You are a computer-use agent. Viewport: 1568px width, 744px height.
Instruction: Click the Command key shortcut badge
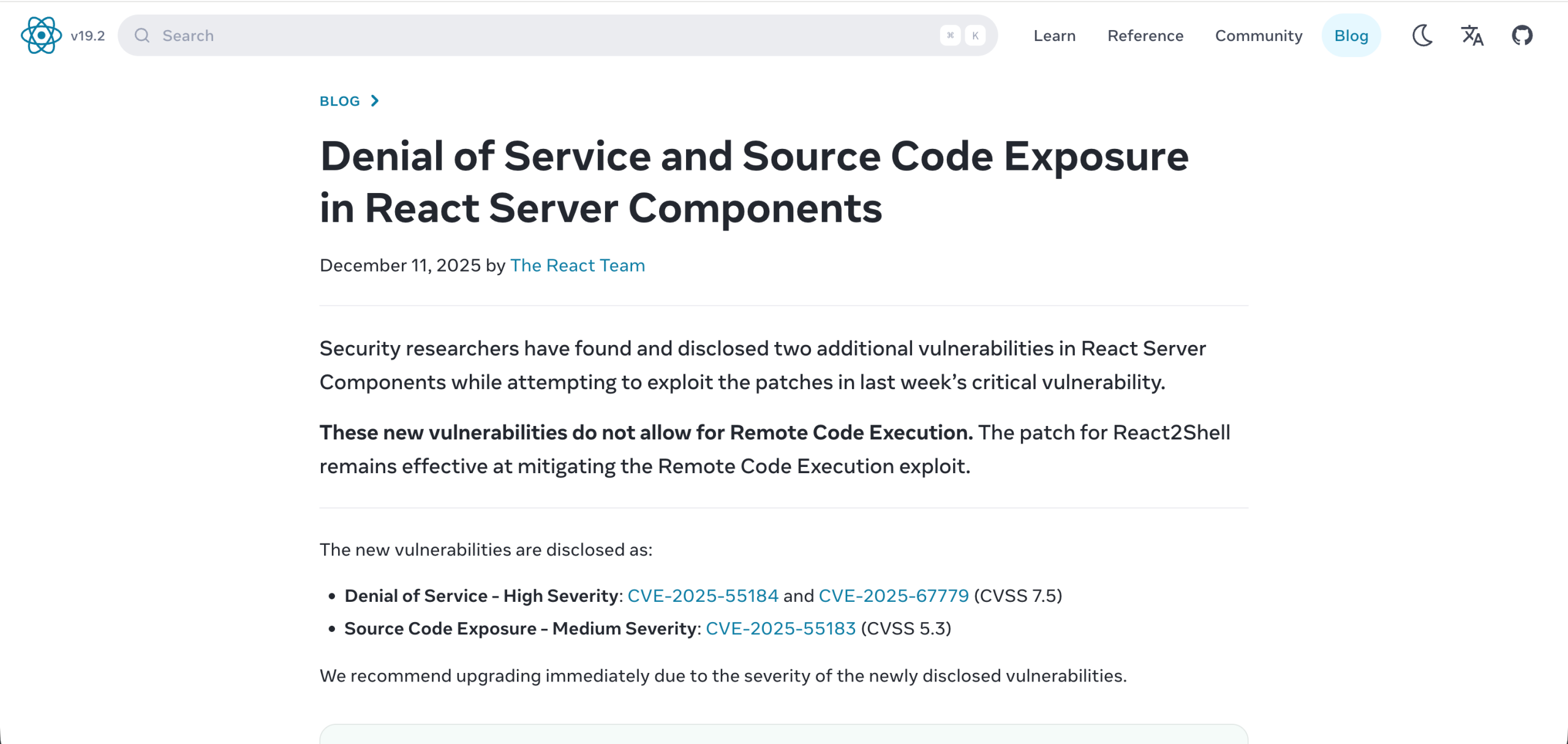click(950, 36)
